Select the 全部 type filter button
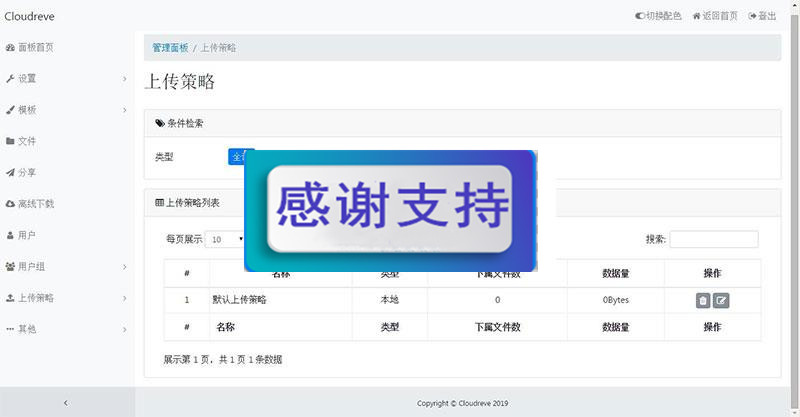The height and width of the screenshot is (417, 800). (236, 157)
